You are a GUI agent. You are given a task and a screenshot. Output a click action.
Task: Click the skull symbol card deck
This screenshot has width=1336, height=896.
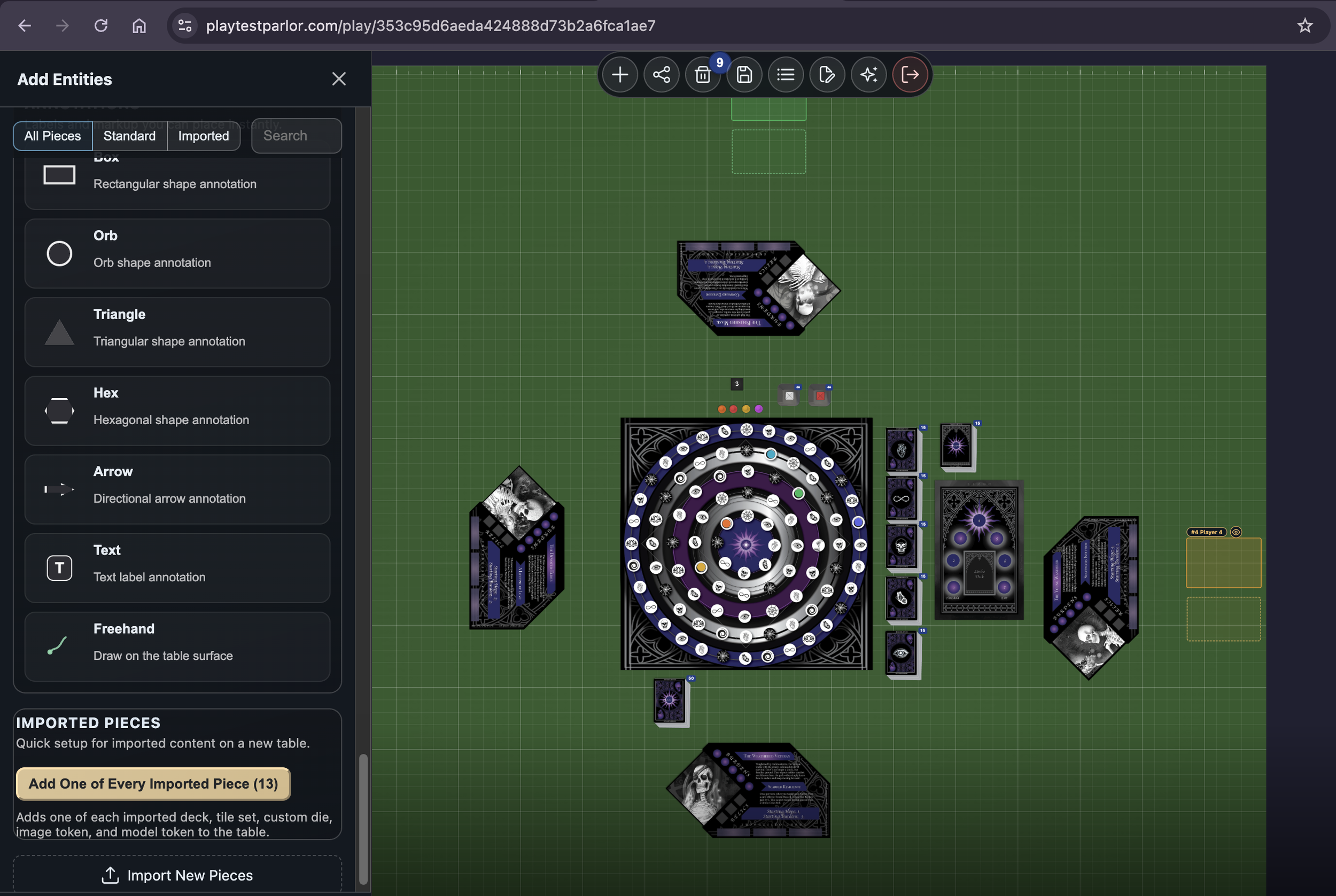click(x=902, y=548)
